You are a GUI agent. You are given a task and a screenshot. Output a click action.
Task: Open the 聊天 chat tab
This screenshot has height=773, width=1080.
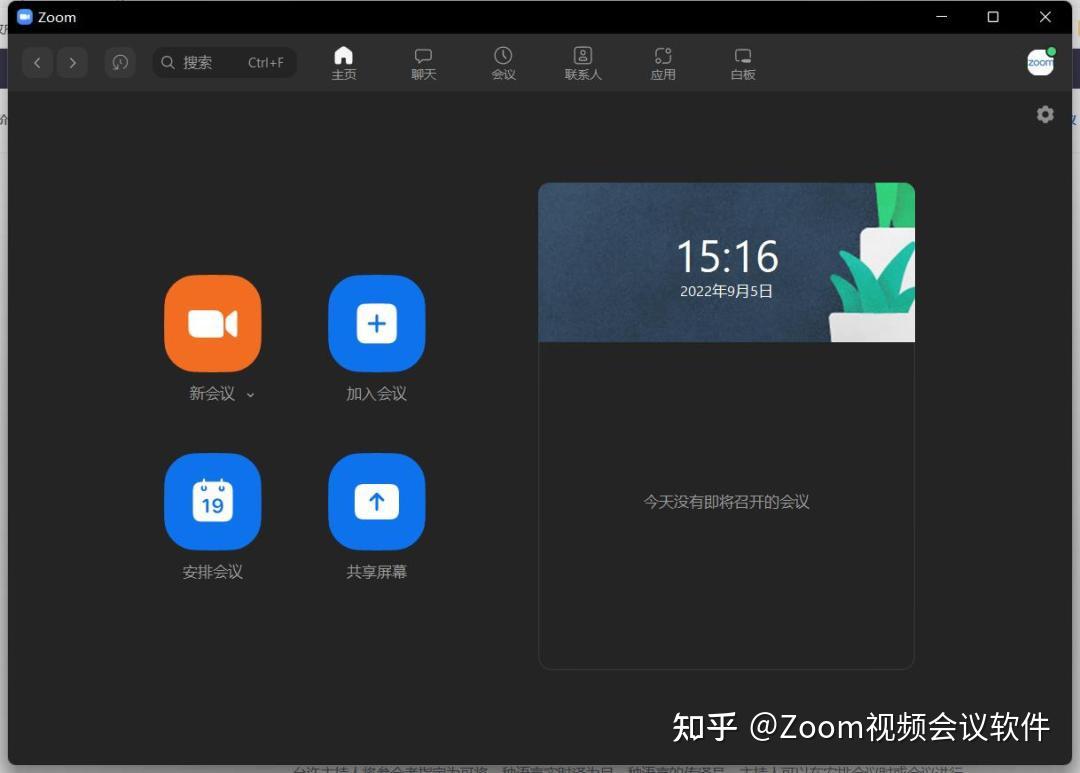click(x=424, y=63)
